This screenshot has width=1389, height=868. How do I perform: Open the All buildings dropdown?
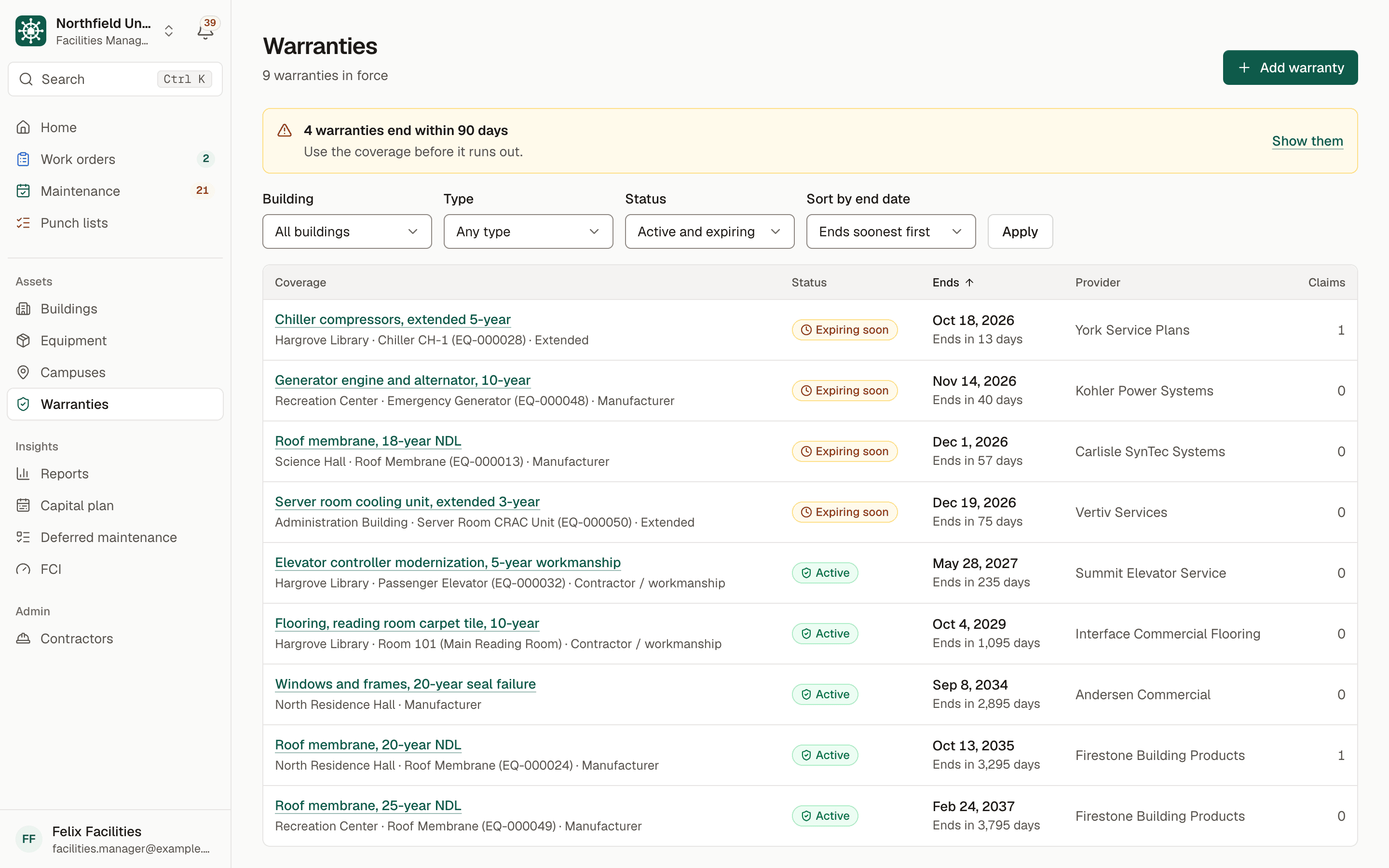347,231
